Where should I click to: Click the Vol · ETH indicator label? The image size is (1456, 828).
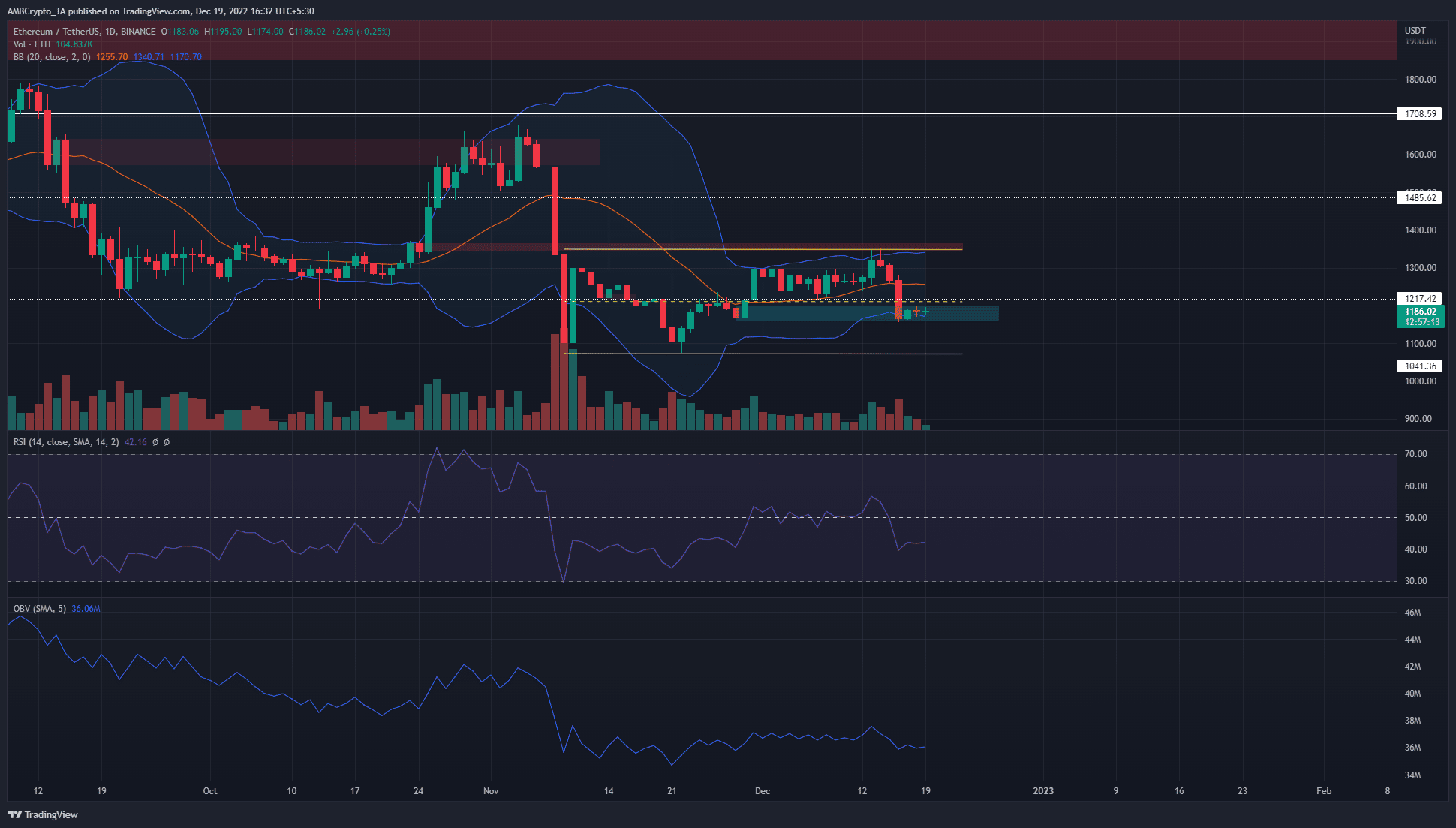point(32,44)
